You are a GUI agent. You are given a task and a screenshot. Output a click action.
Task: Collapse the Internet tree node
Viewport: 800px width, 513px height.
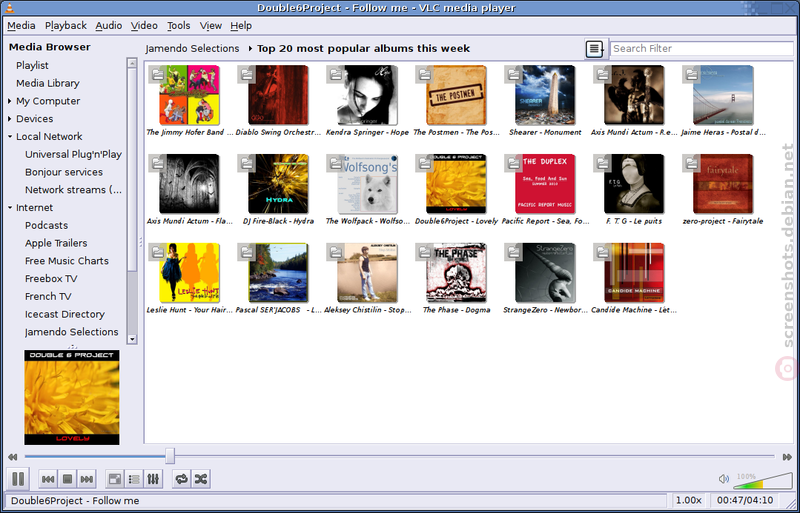click(10, 208)
